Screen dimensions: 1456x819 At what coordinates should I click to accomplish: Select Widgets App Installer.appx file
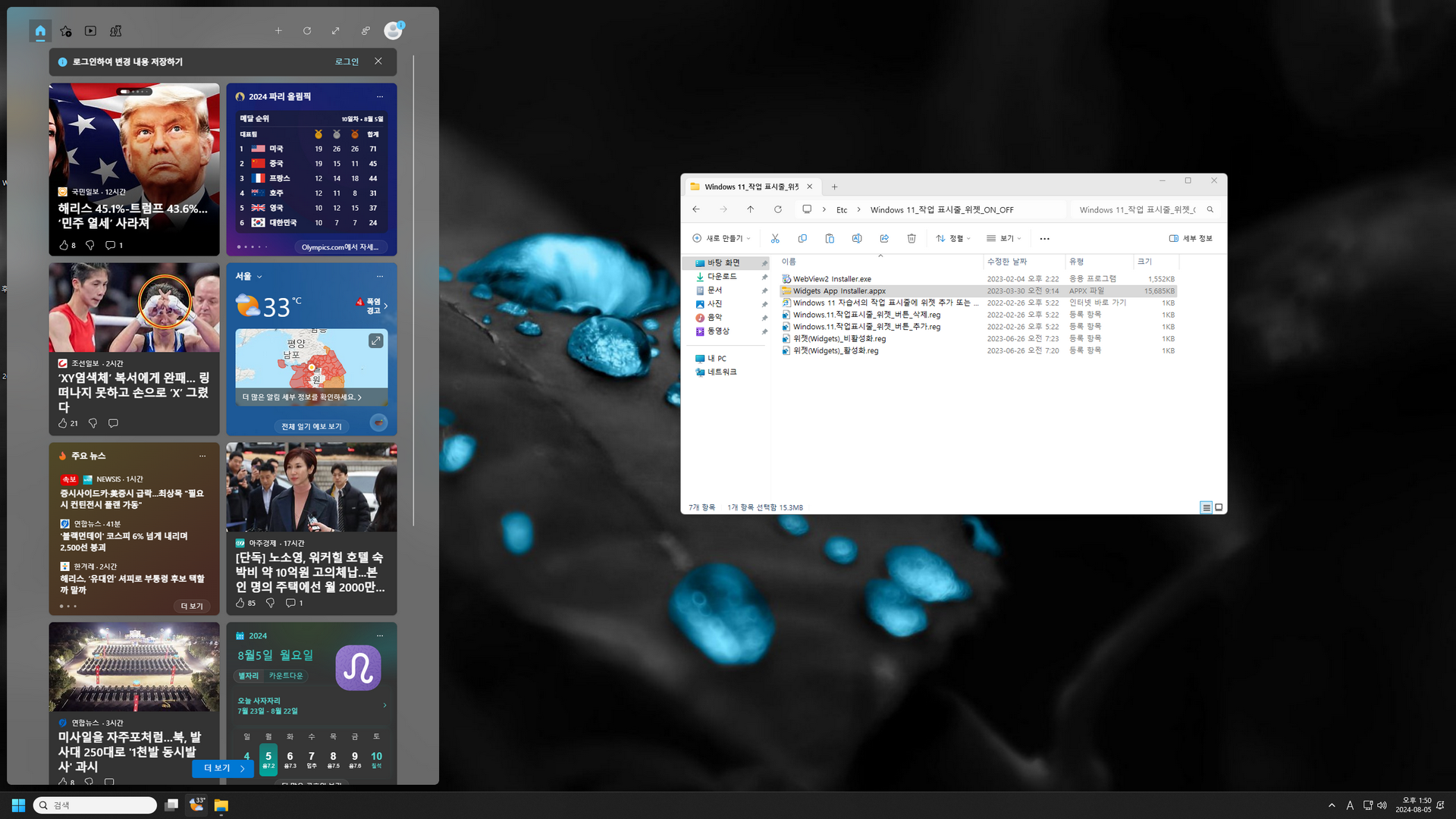click(839, 291)
